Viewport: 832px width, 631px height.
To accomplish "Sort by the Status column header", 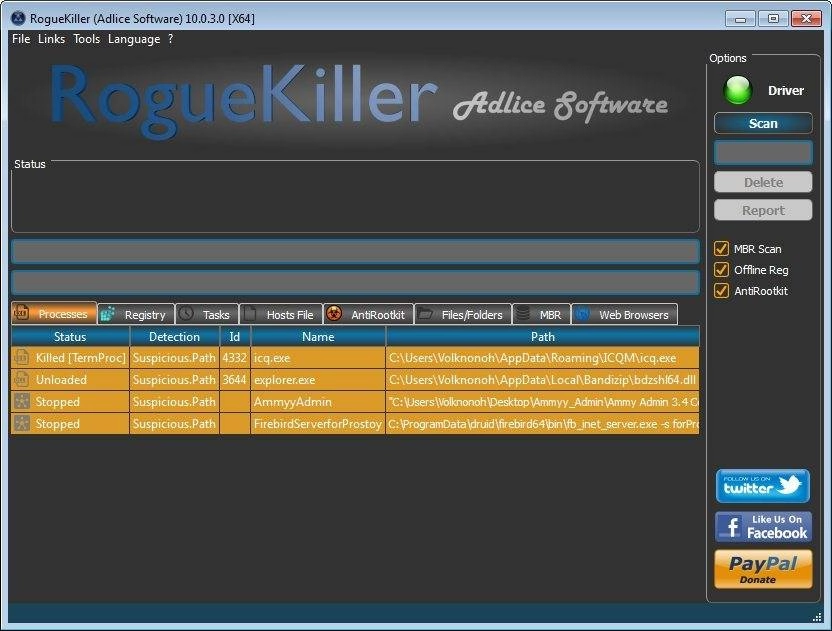I will tap(70, 336).
